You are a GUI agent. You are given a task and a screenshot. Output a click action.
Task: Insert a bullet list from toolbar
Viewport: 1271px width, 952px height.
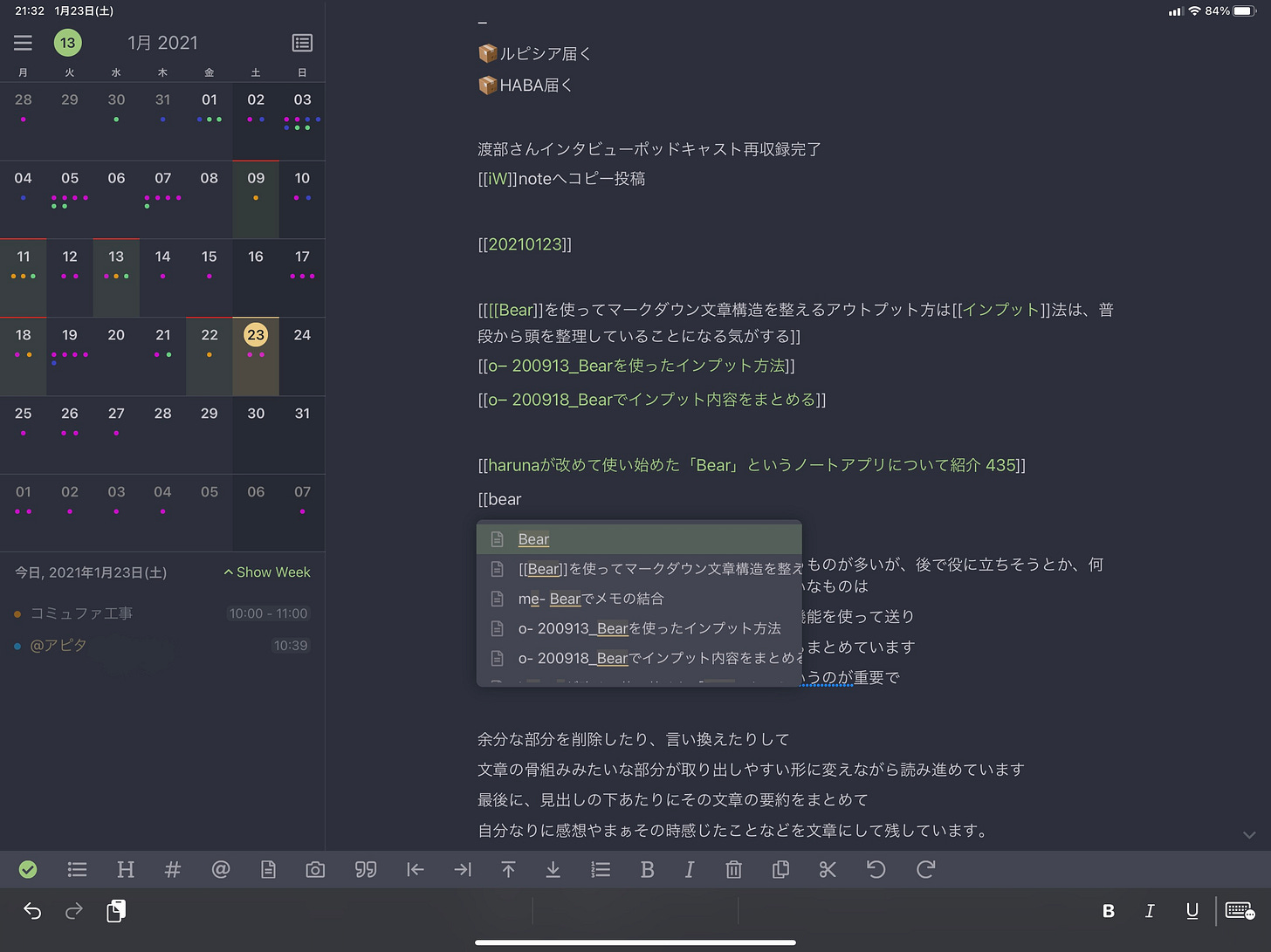tap(77, 869)
